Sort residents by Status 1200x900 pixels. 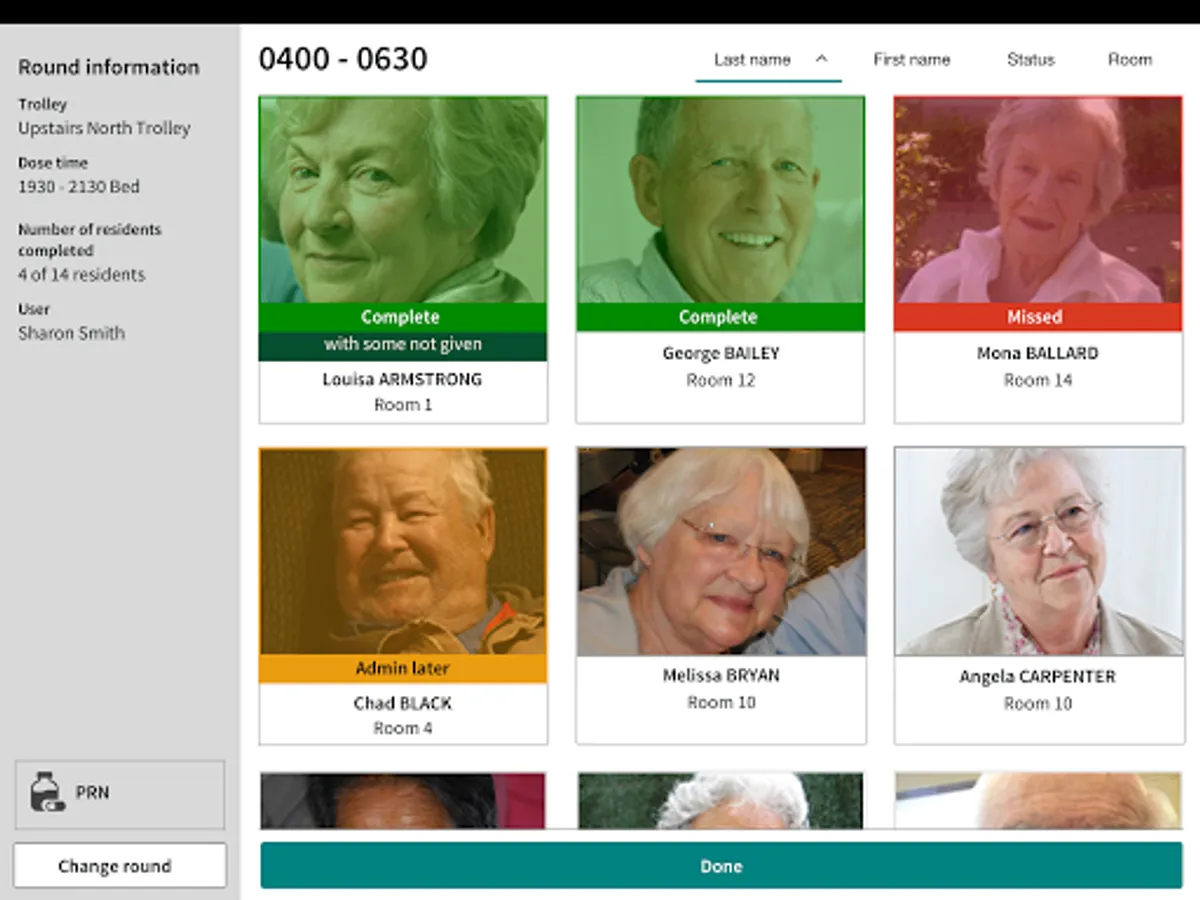click(1030, 59)
